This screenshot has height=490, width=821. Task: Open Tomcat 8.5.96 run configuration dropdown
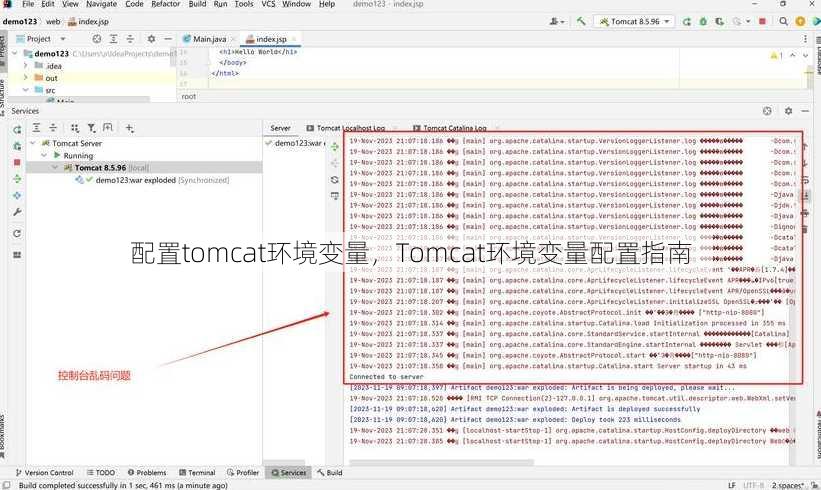pos(634,21)
